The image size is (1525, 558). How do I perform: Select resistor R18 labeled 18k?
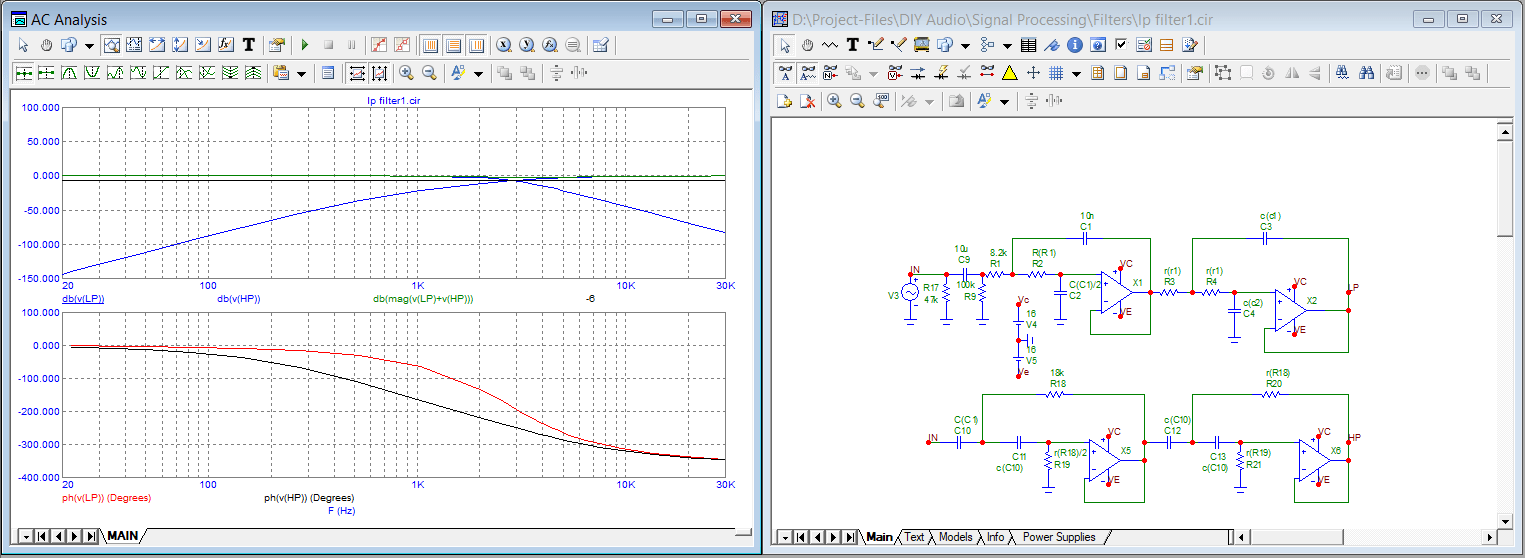pyautogui.click(x=1056, y=396)
